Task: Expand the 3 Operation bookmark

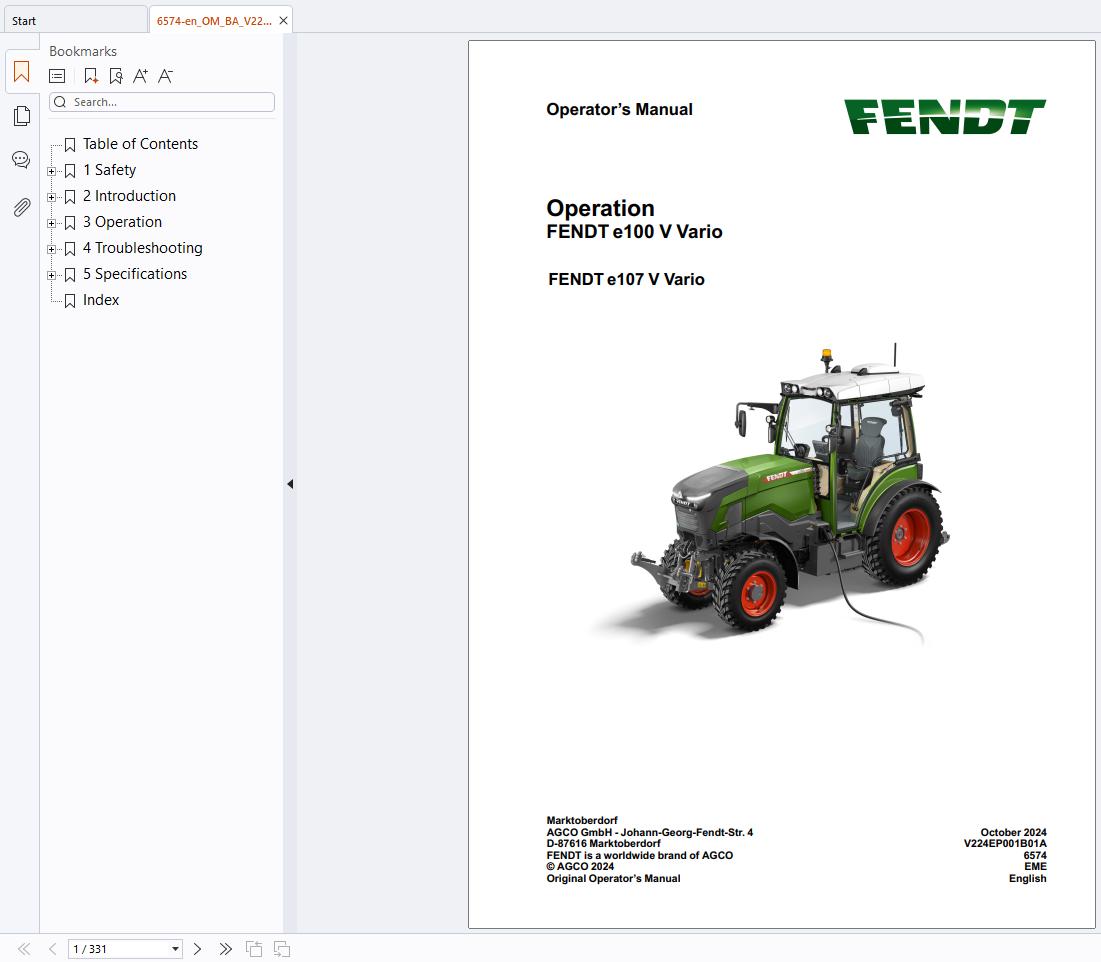Action: pyautogui.click(x=51, y=223)
